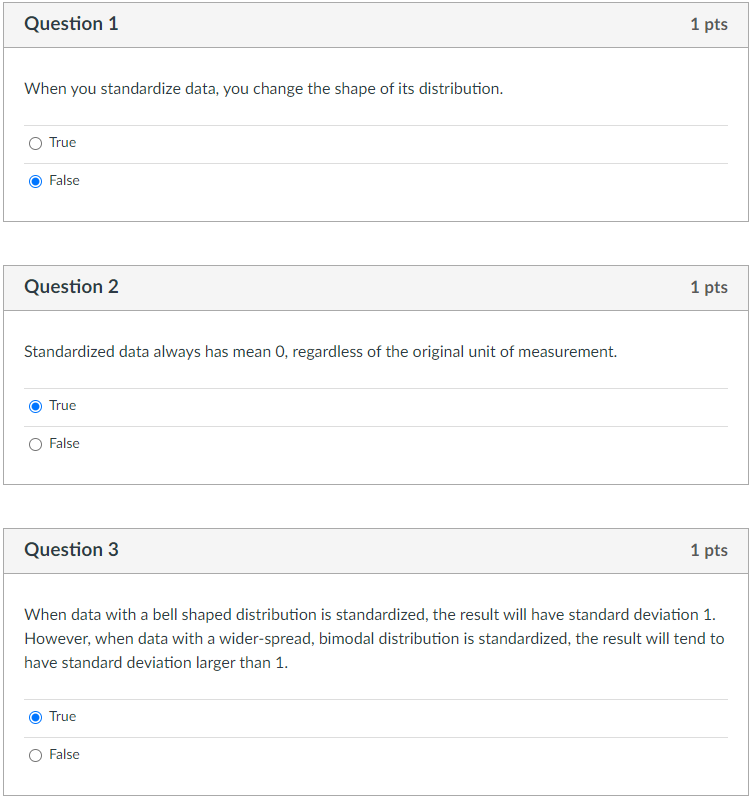Click the True label text in Question 1
Screen dimensions: 752x806
[61, 142]
